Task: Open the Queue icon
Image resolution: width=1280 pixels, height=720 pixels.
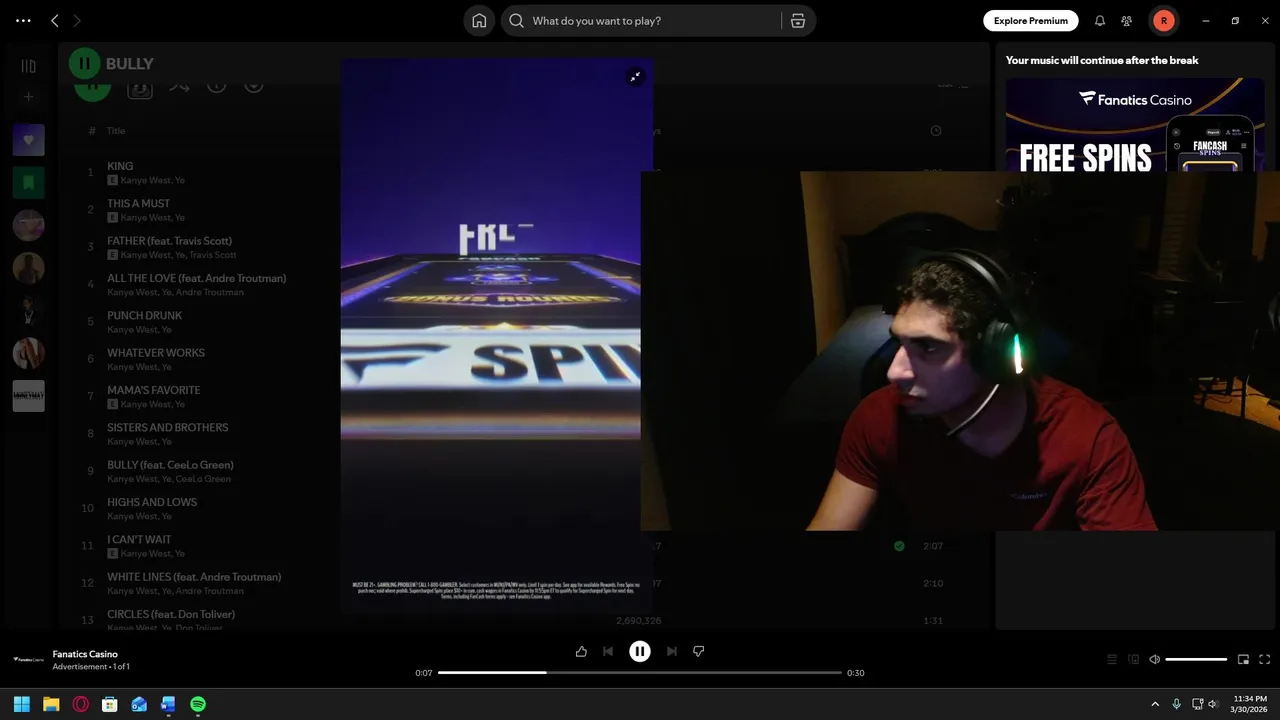Action: pos(1111,659)
